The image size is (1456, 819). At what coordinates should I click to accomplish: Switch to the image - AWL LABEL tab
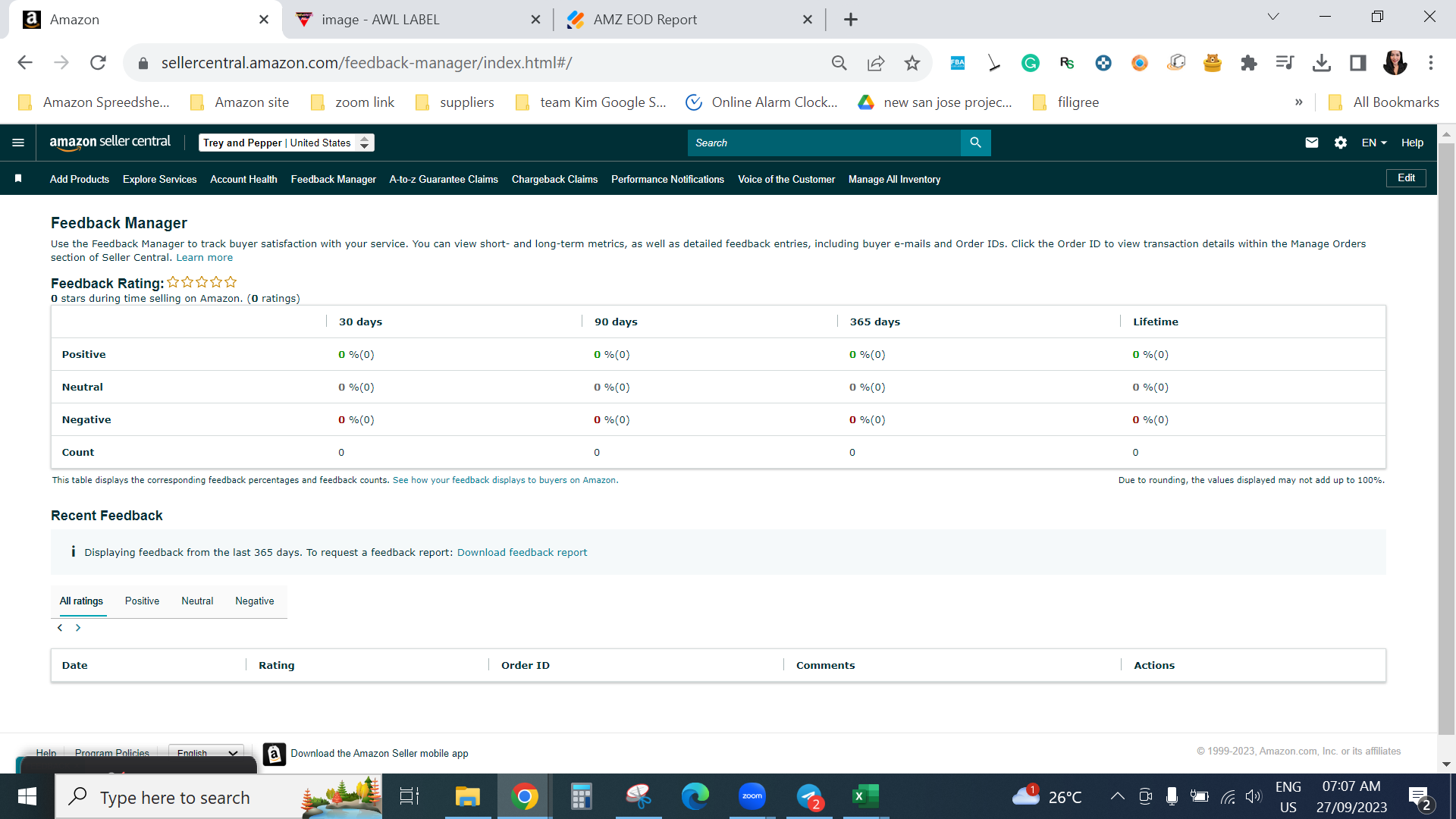[x=418, y=20]
